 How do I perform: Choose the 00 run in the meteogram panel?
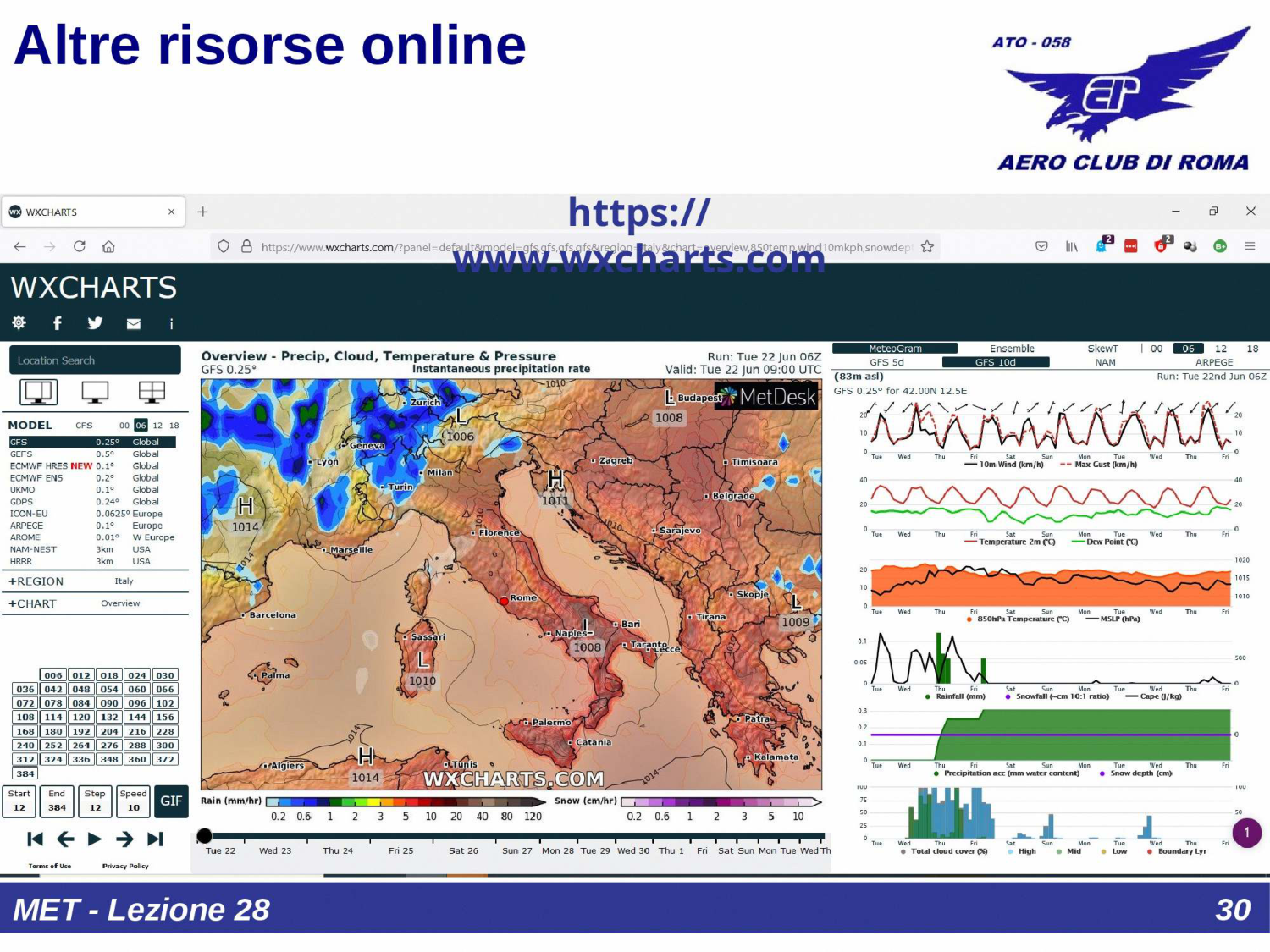1157,349
